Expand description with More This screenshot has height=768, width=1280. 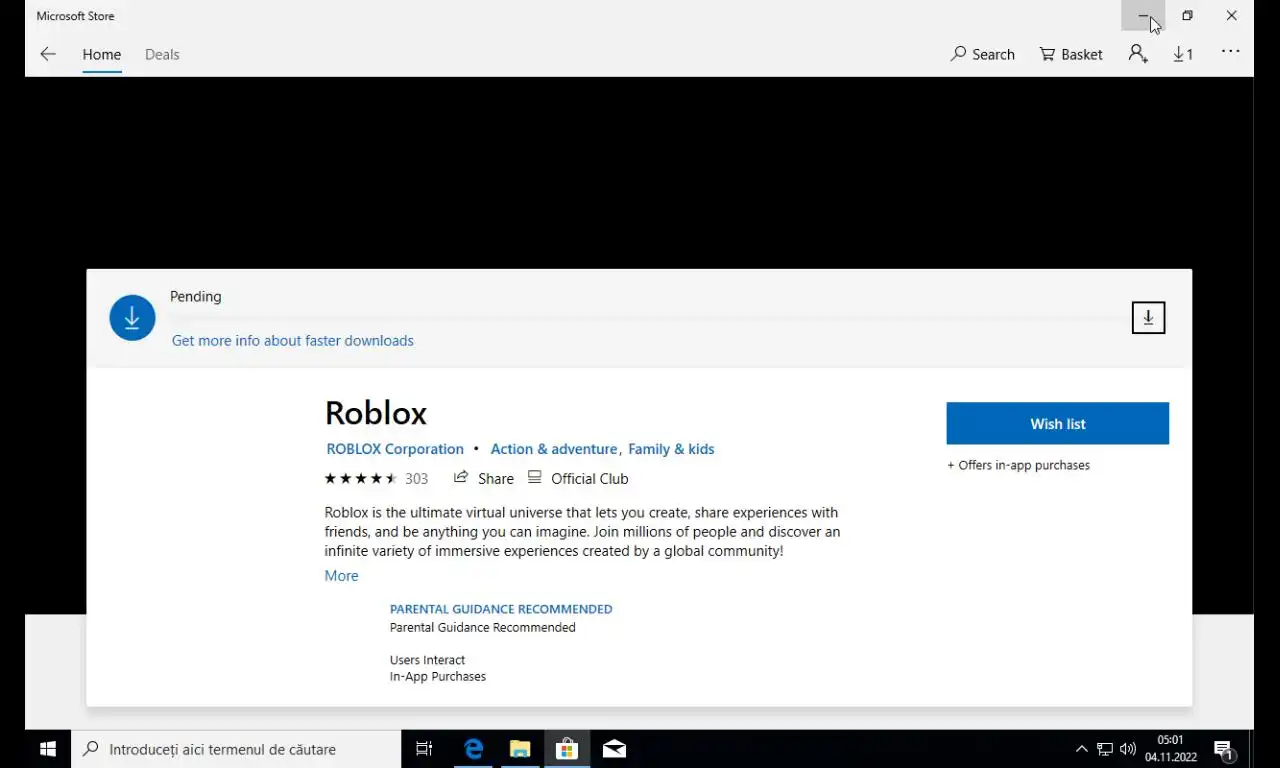coord(341,576)
